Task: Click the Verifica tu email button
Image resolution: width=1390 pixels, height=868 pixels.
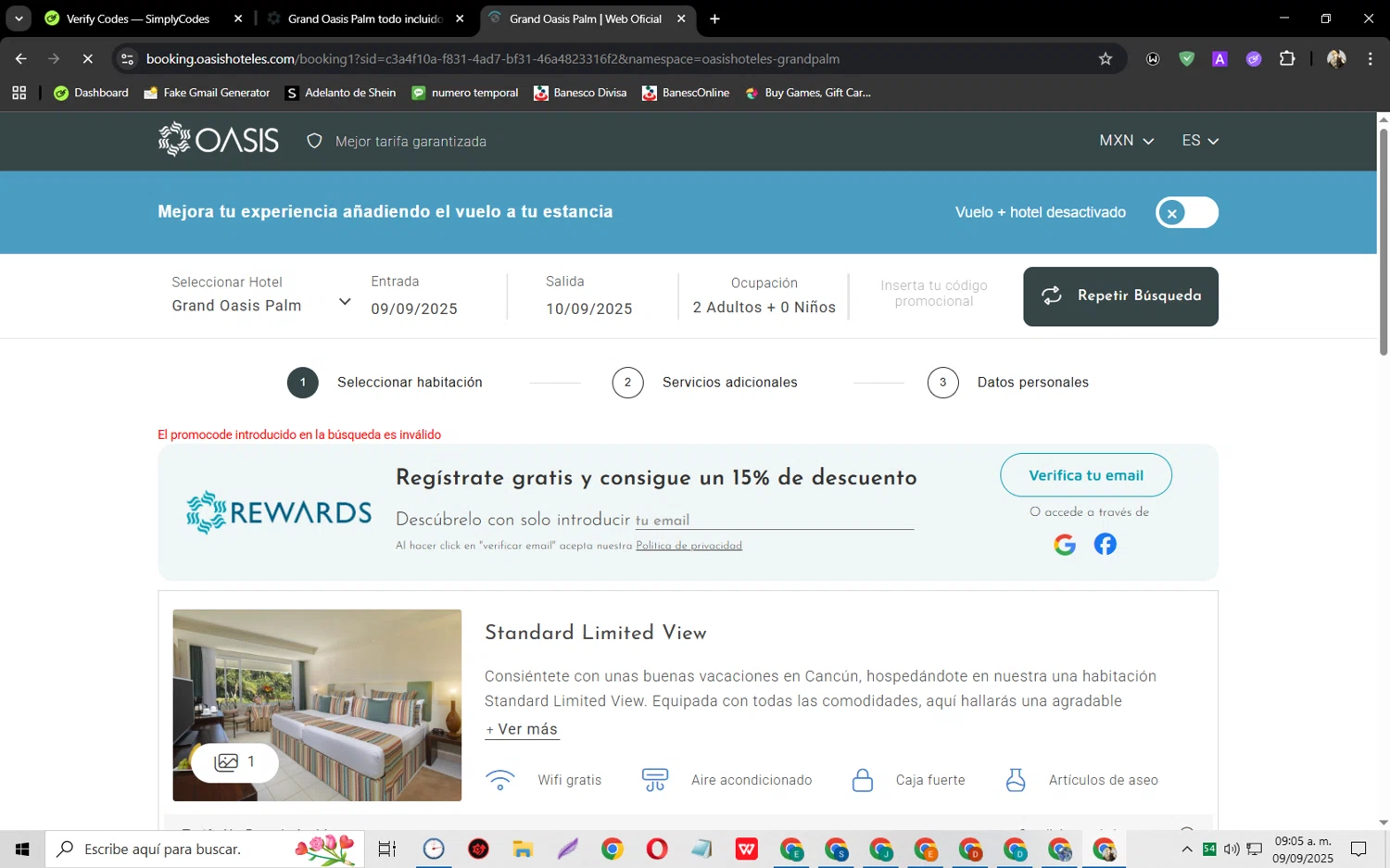Action: click(x=1086, y=475)
